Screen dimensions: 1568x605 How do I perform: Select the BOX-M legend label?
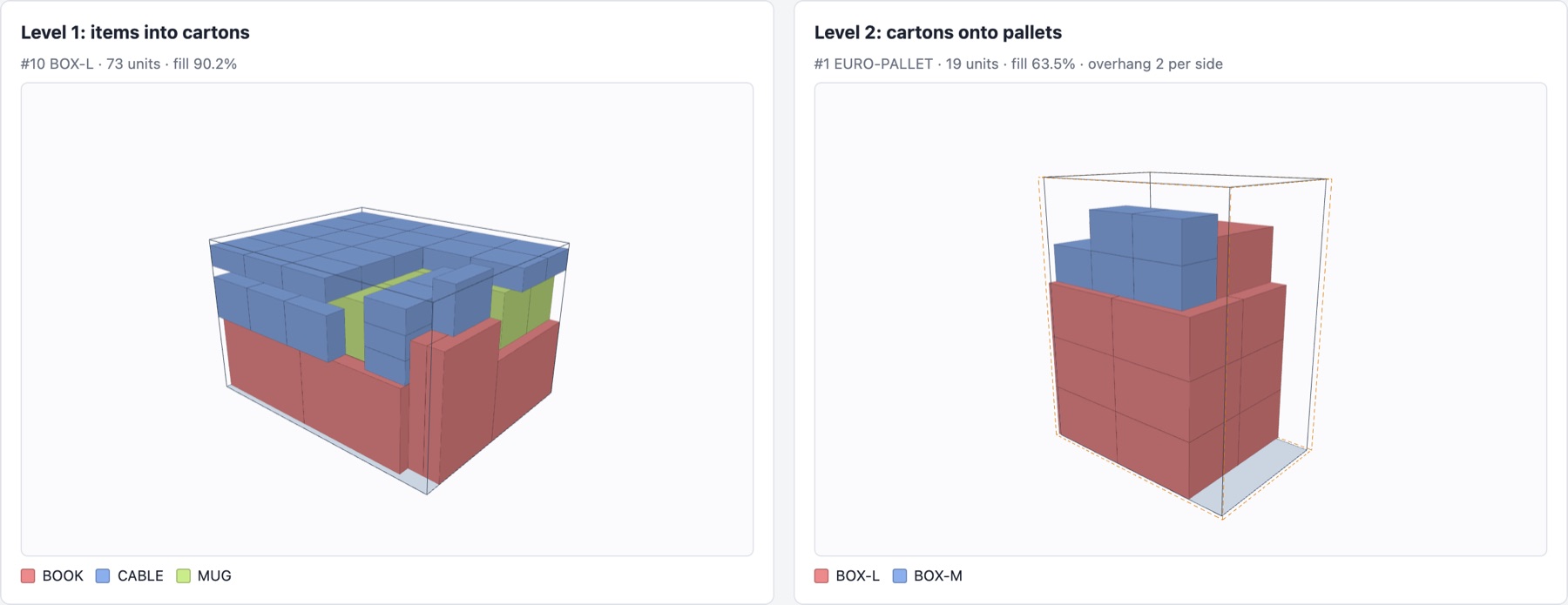click(x=938, y=575)
